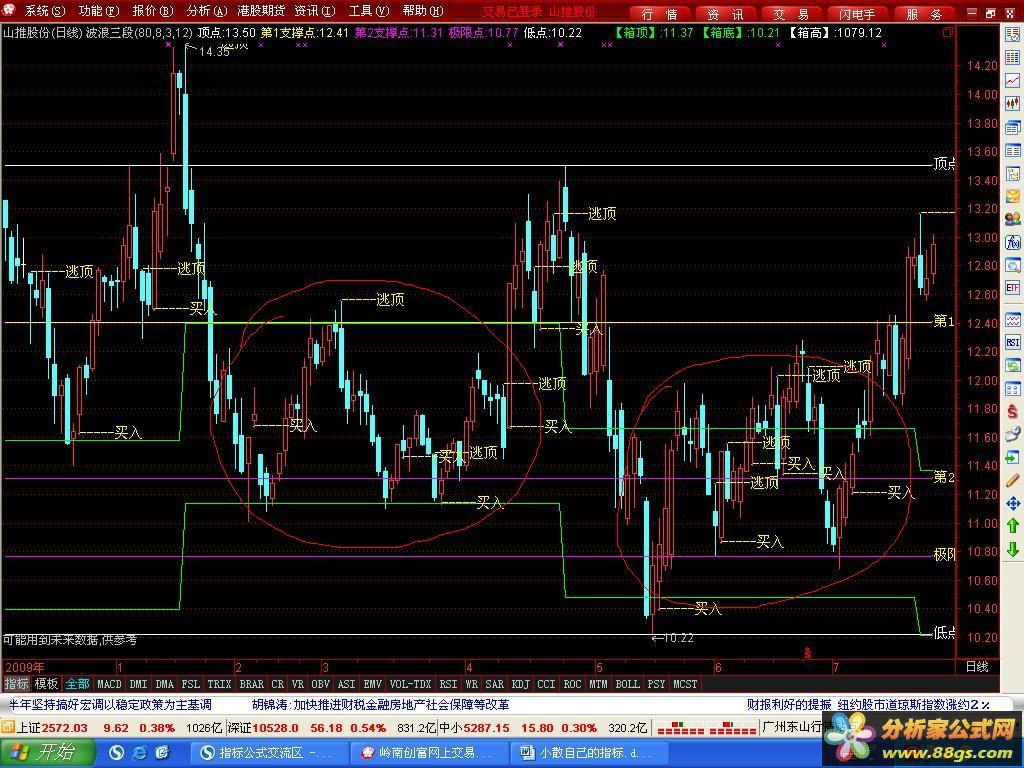Image resolution: width=1024 pixels, height=768 pixels.
Task: Click the cascaded windows list sidebar icon
Action: [x=1012, y=127]
